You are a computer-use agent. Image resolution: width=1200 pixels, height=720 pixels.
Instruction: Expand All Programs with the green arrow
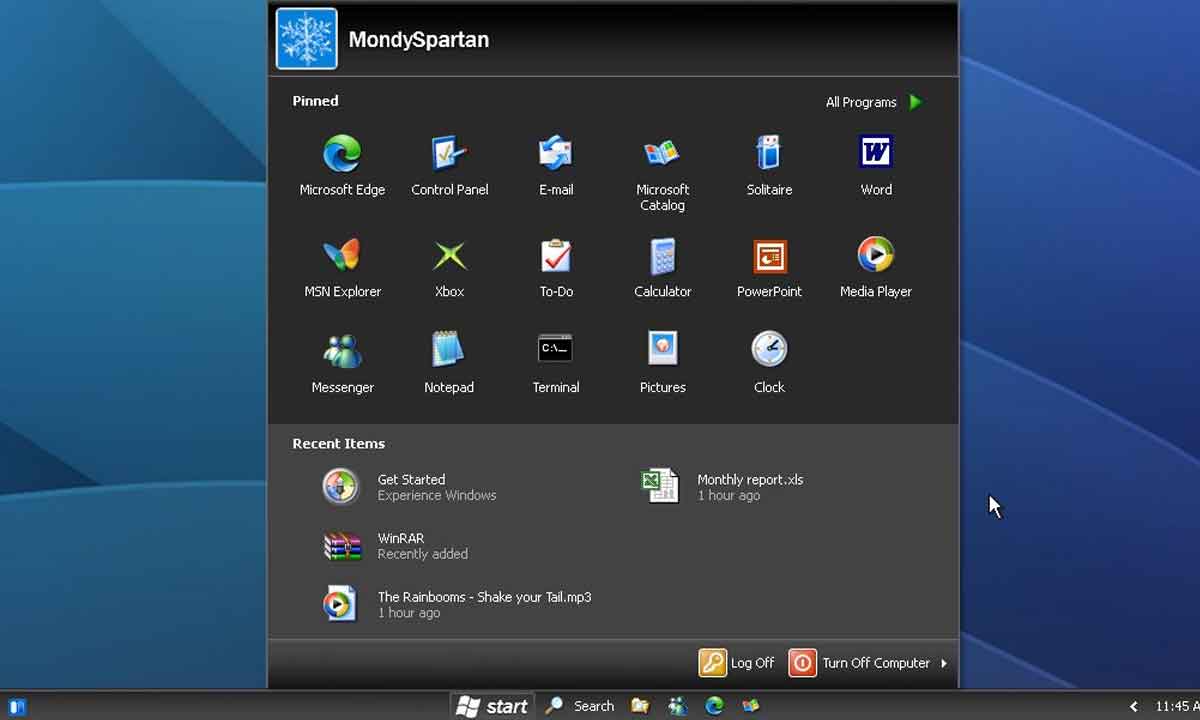pyautogui.click(x=915, y=102)
